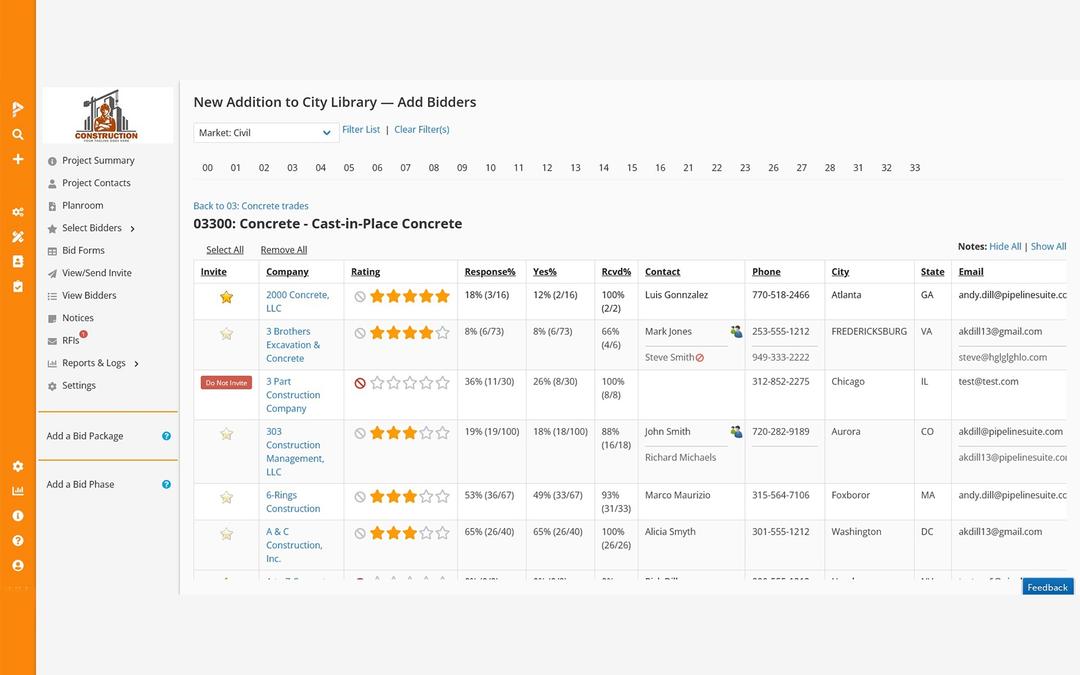1080x675 pixels.
Task: Expand the Select Bidders submenu
Action: tap(132, 229)
